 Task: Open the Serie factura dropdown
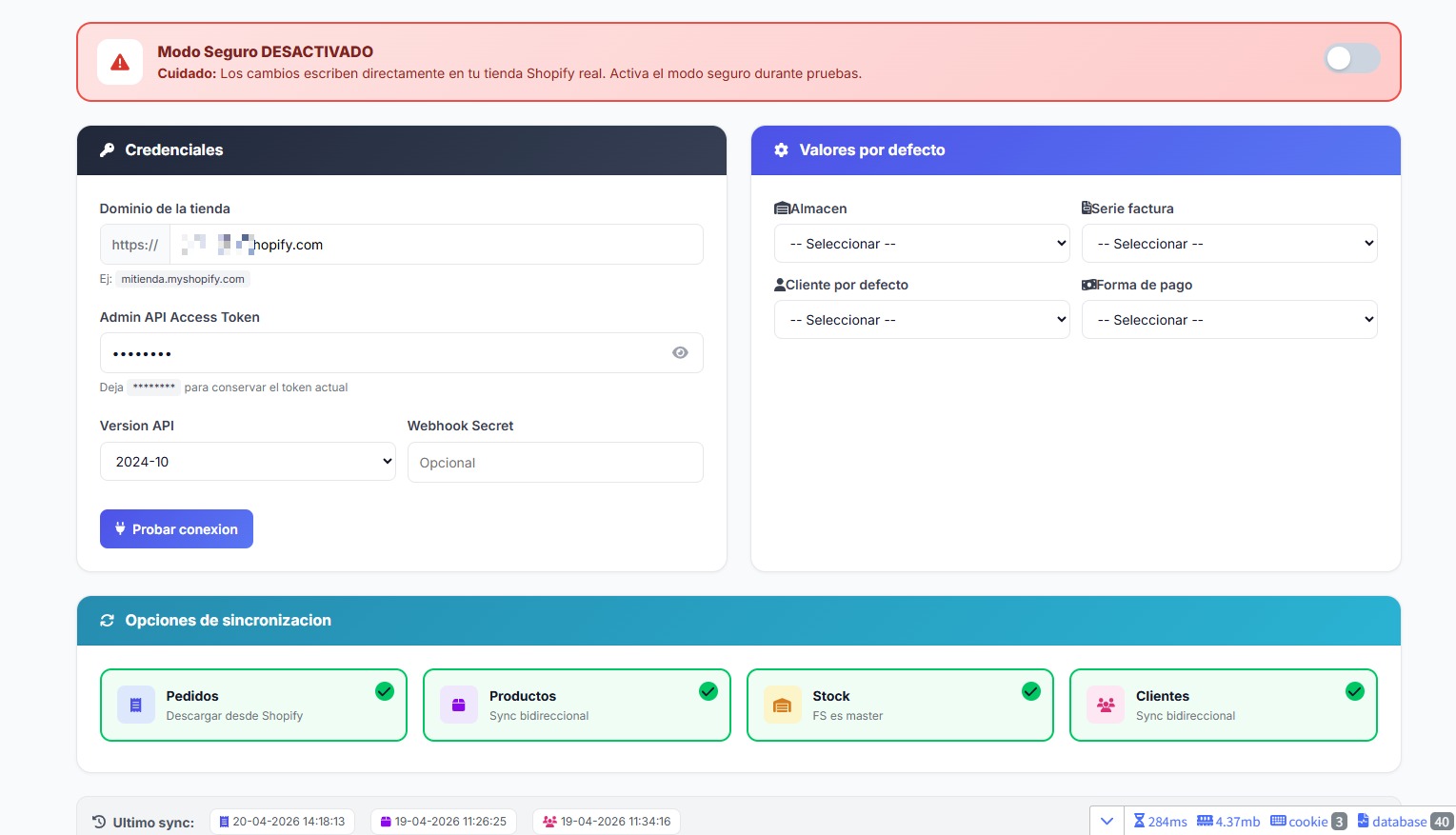pyautogui.click(x=1228, y=244)
